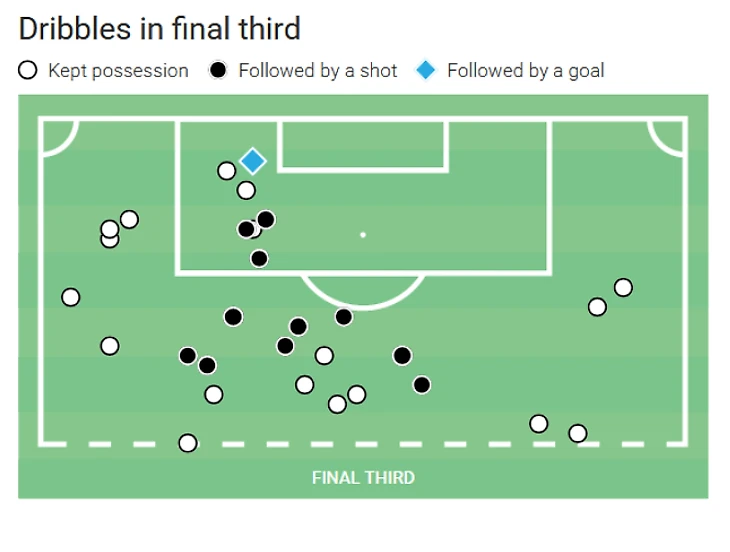The image size is (730, 552).
Task: Click the white dot just left of blue diamond
Action: pyautogui.click(x=227, y=171)
